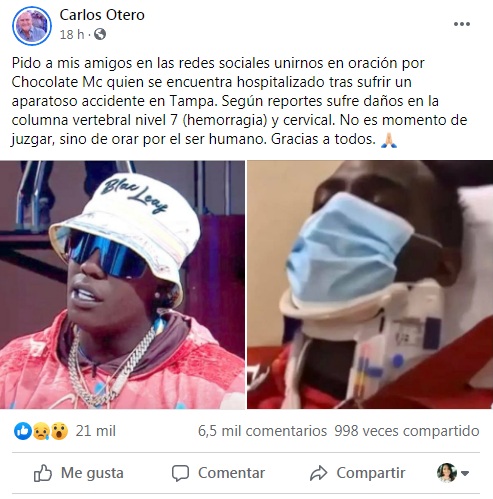The height and width of the screenshot is (499, 493).
Task: Click the sad face reaction icon
Action: click(41, 431)
